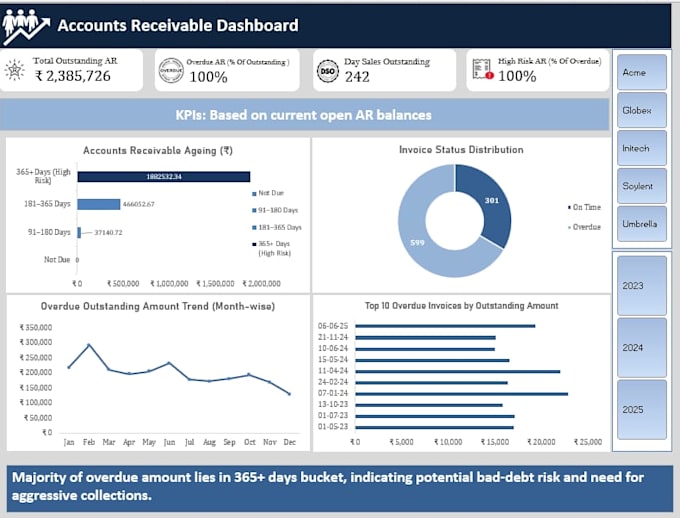Click the Day Sales Outstanding value 242

(357, 77)
